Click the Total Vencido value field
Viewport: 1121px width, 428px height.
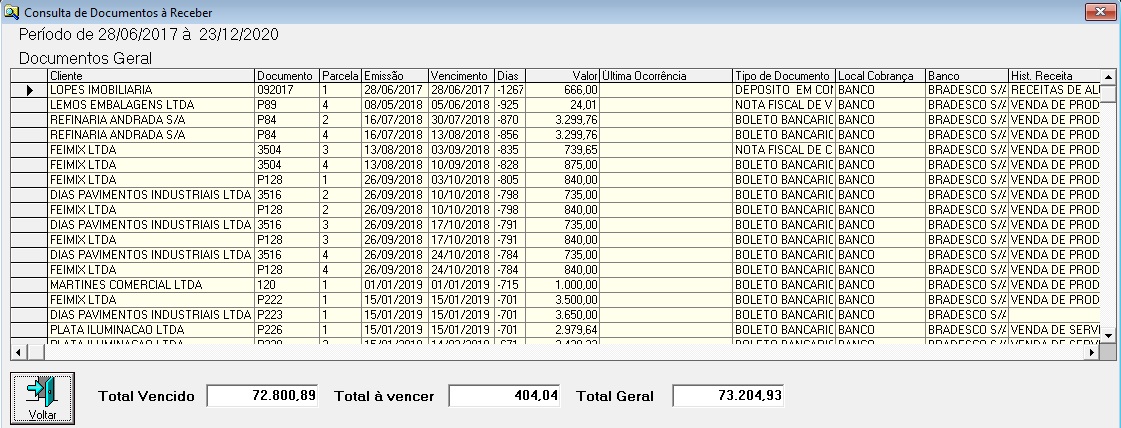point(263,396)
